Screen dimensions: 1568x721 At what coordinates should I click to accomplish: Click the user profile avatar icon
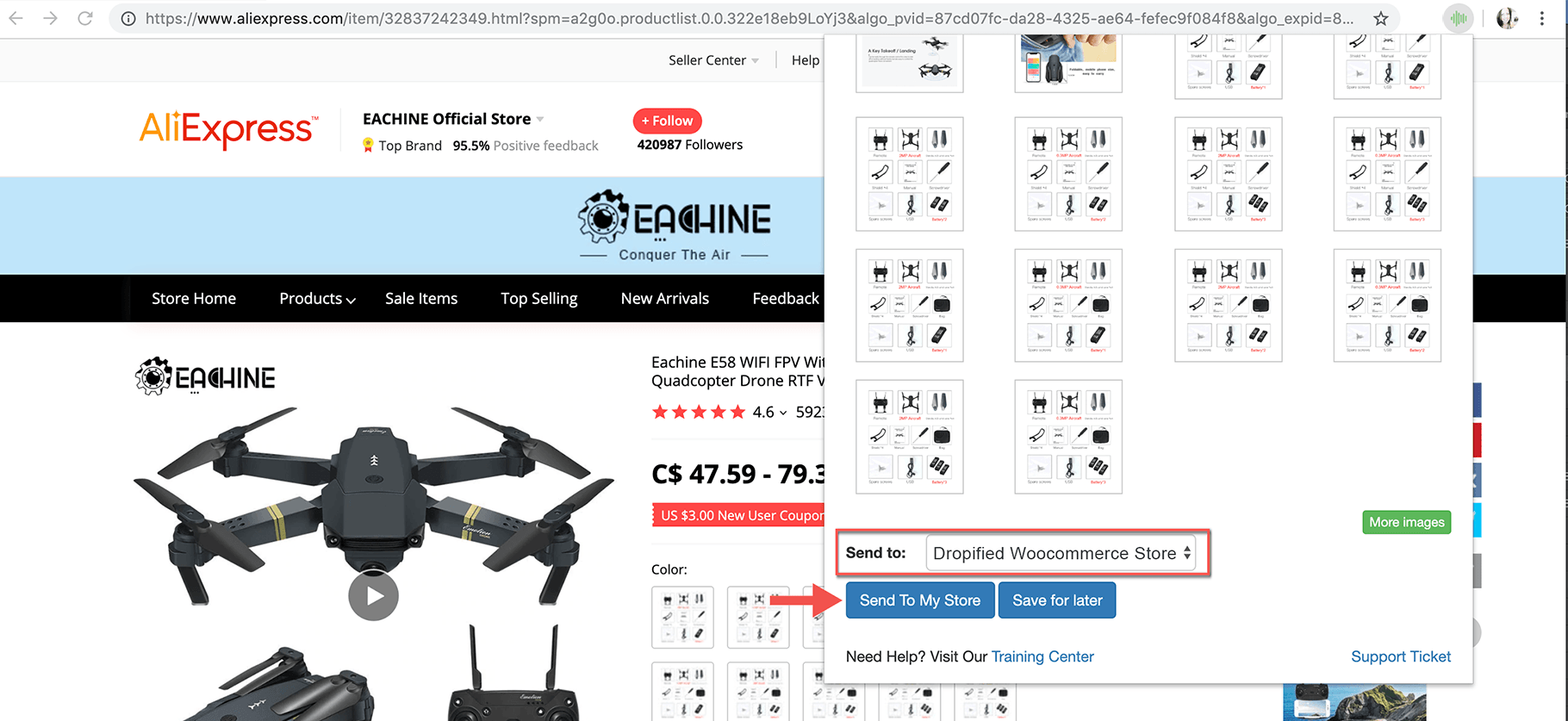click(1507, 18)
